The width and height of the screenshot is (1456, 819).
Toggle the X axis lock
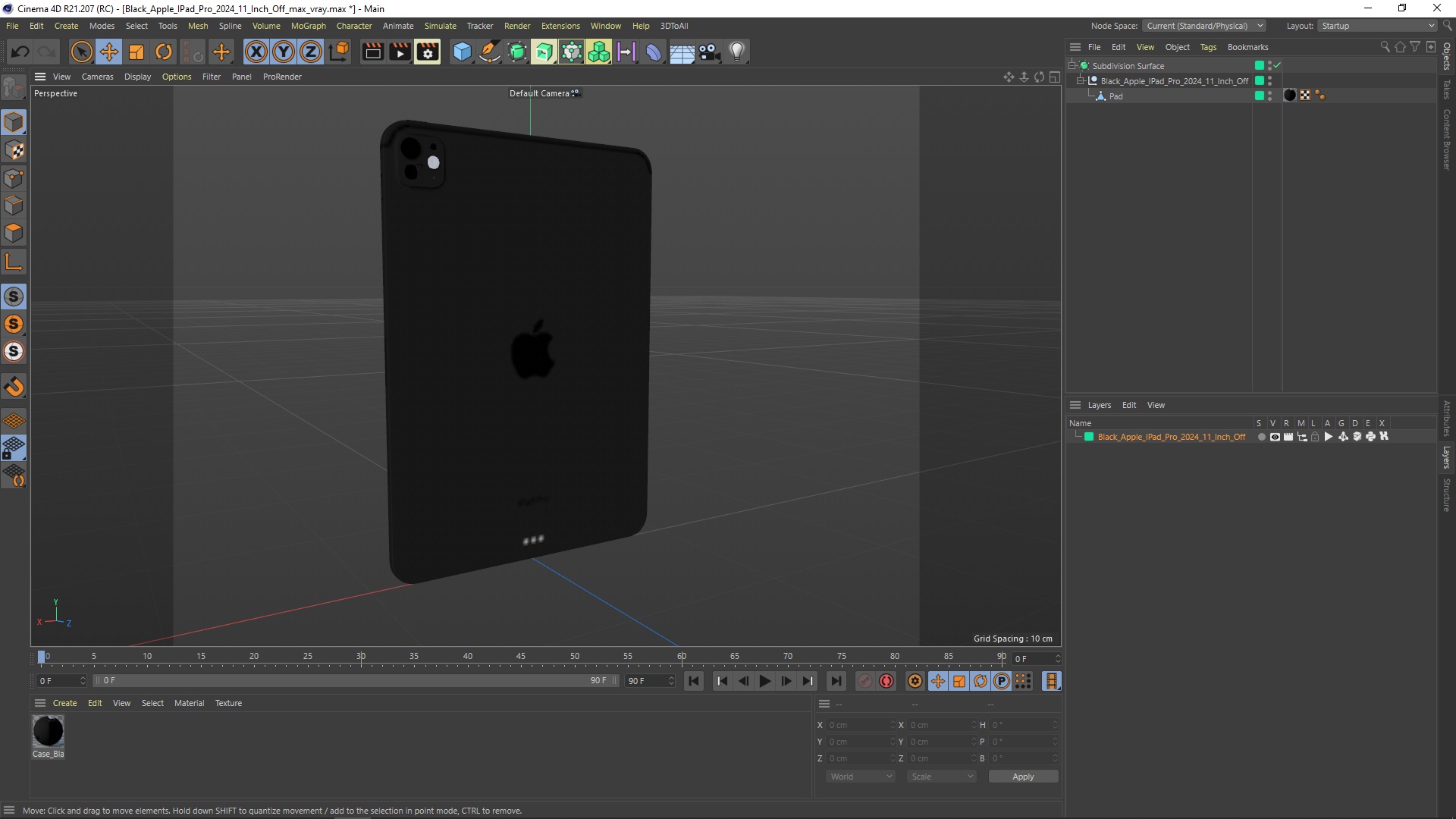click(256, 52)
